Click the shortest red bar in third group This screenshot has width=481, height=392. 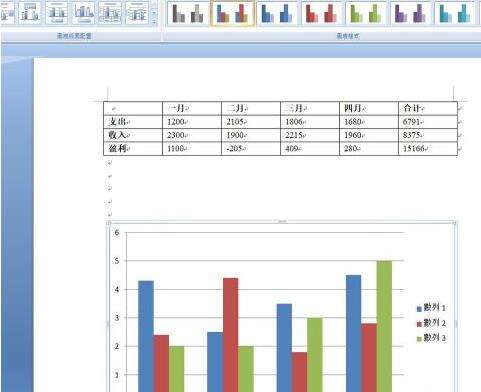[x=300, y=372]
